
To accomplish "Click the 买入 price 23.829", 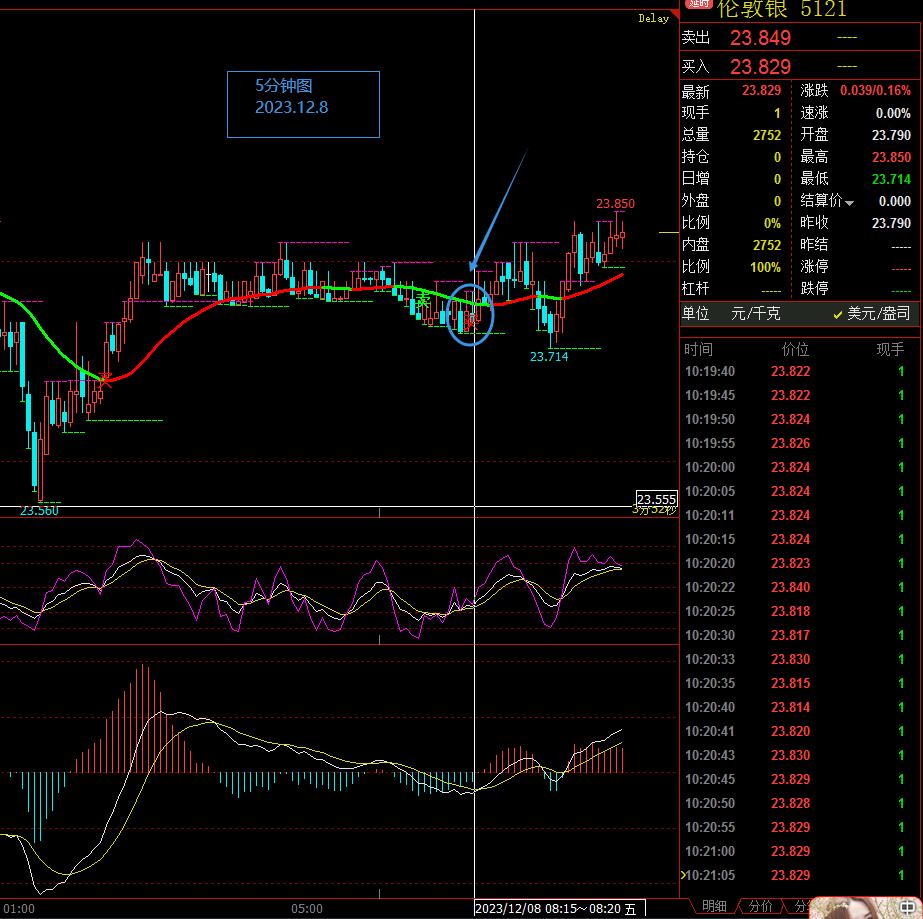I will (x=760, y=67).
